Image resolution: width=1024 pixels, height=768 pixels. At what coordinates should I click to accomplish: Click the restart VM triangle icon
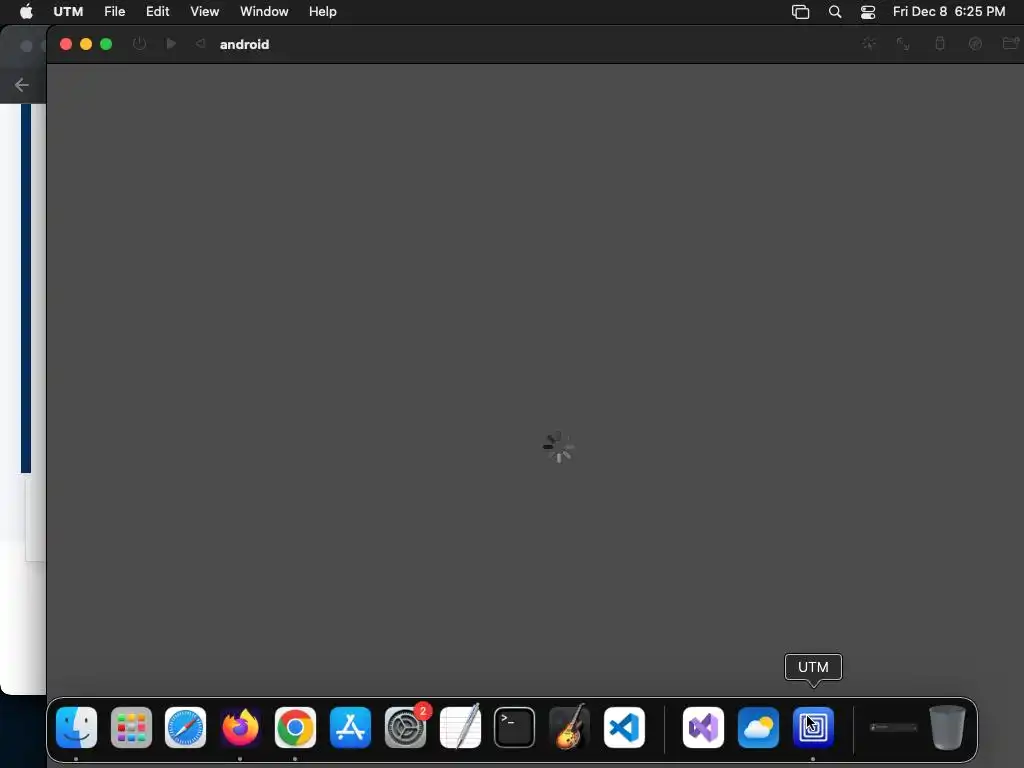[x=200, y=44]
